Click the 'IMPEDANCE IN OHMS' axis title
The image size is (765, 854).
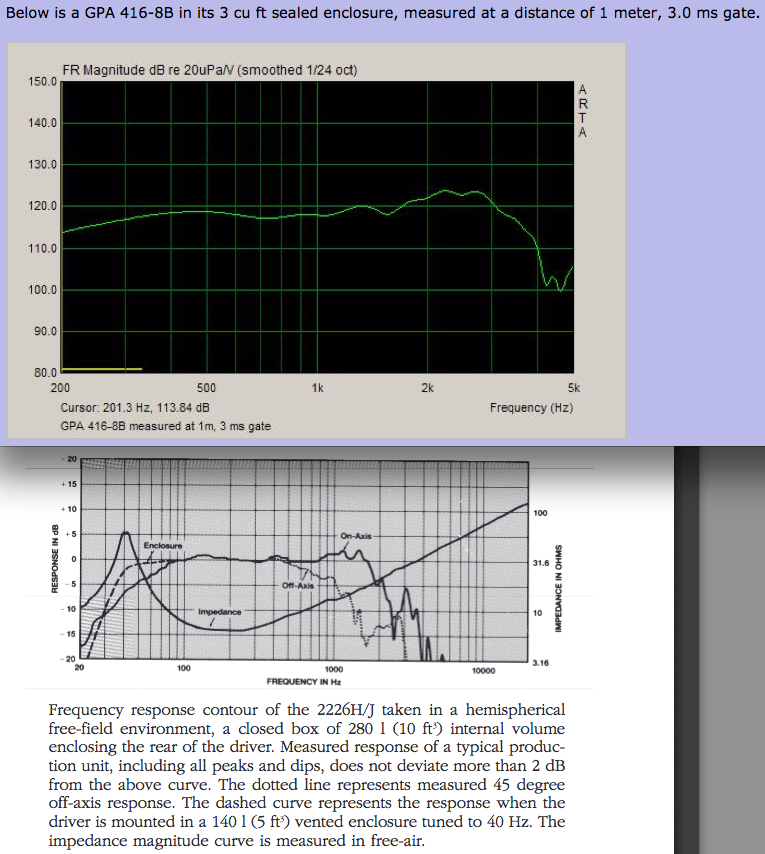pos(558,589)
